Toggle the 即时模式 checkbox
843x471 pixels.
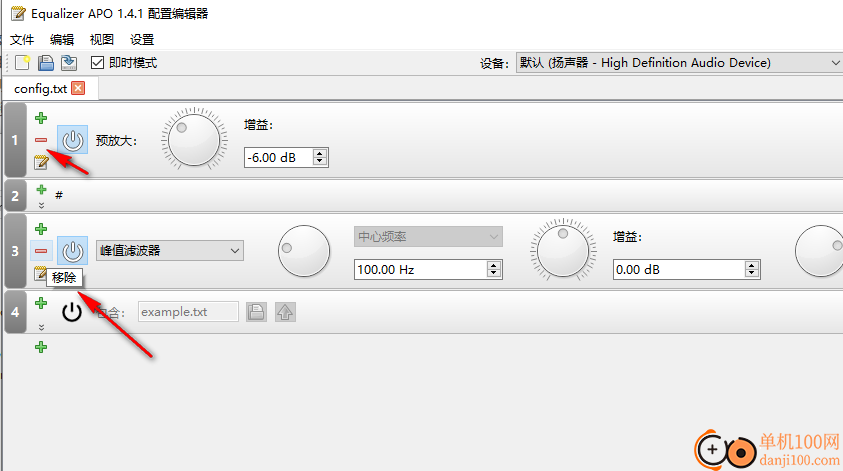click(97, 63)
